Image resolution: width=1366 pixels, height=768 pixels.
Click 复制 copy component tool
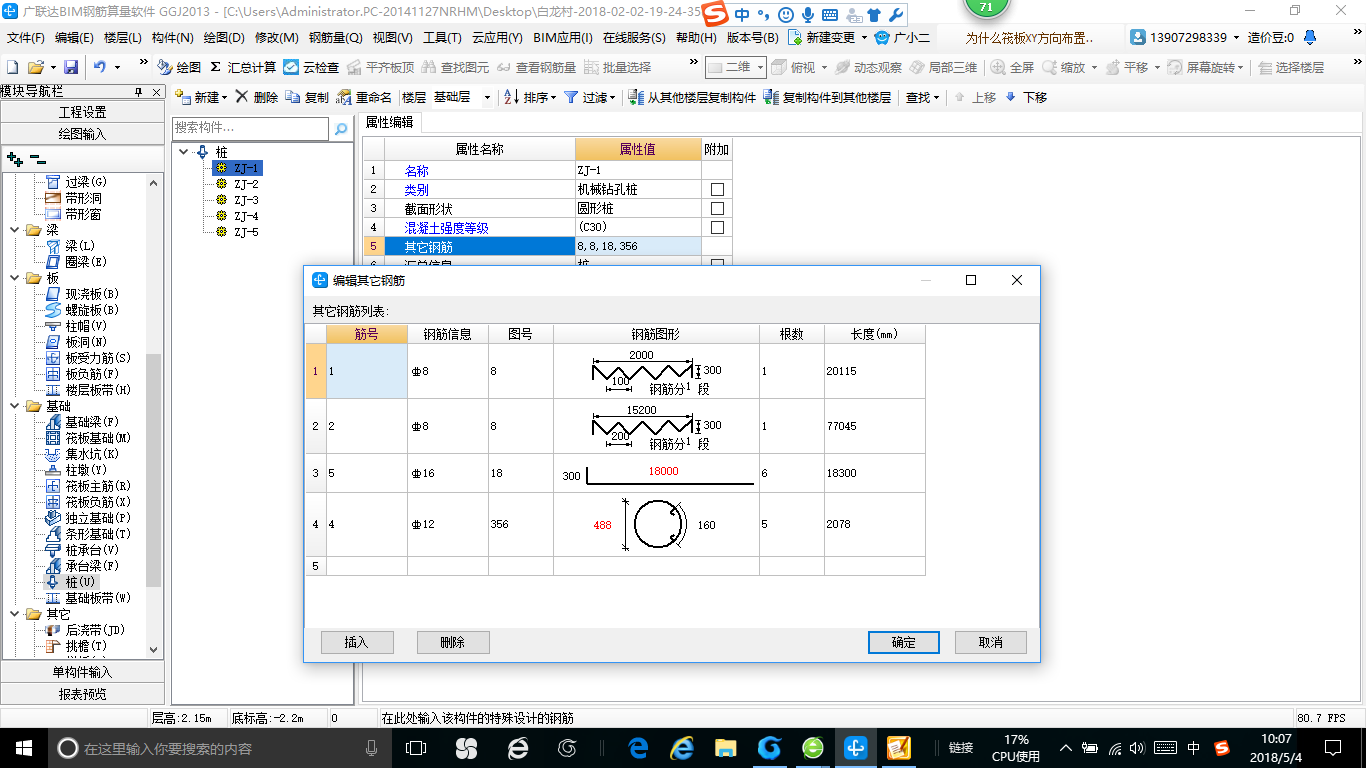coord(307,97)
